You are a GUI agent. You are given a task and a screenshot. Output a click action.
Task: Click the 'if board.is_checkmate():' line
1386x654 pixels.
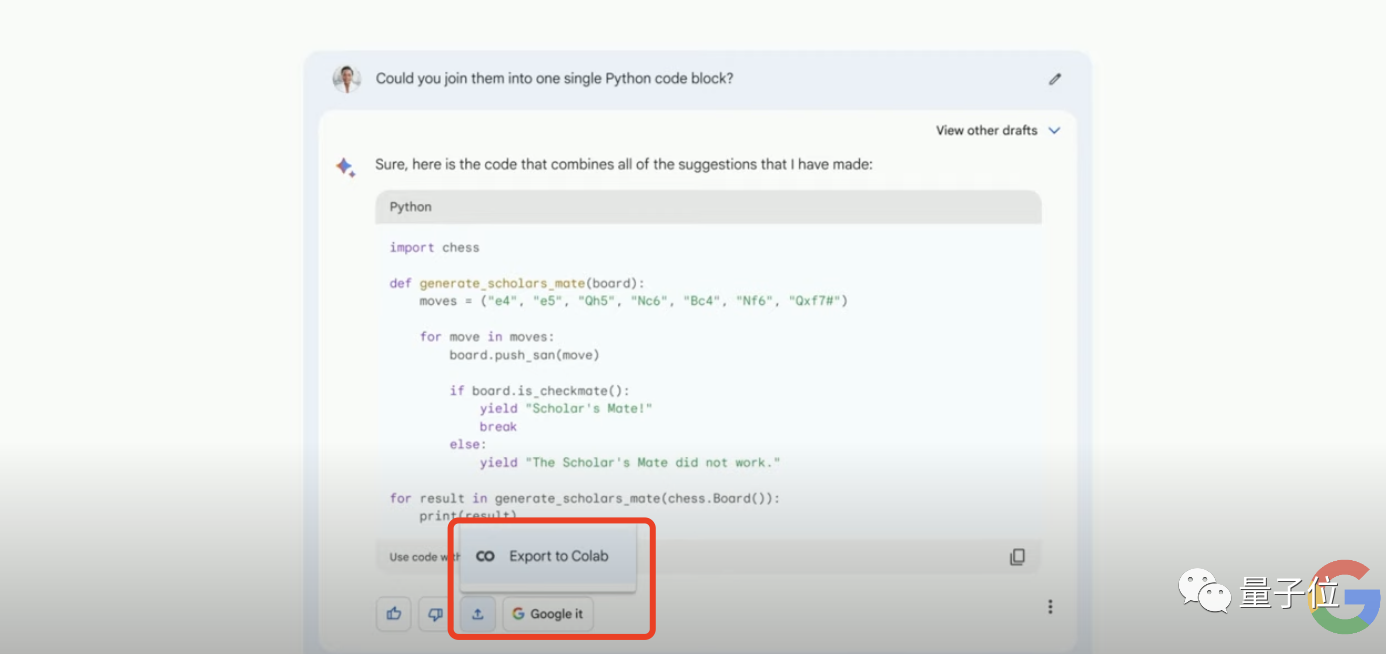click(x=539, y=390)
